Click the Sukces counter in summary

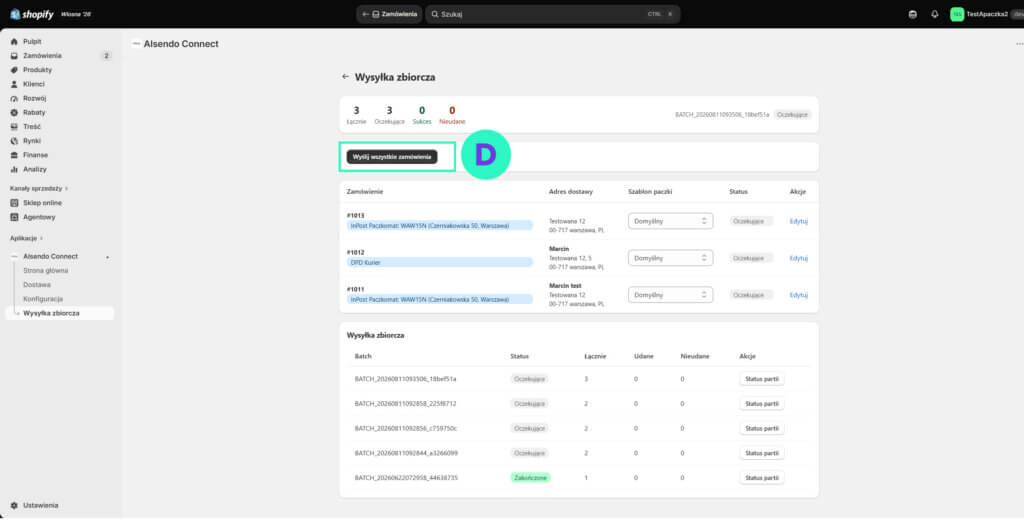[x=422, y=115]
